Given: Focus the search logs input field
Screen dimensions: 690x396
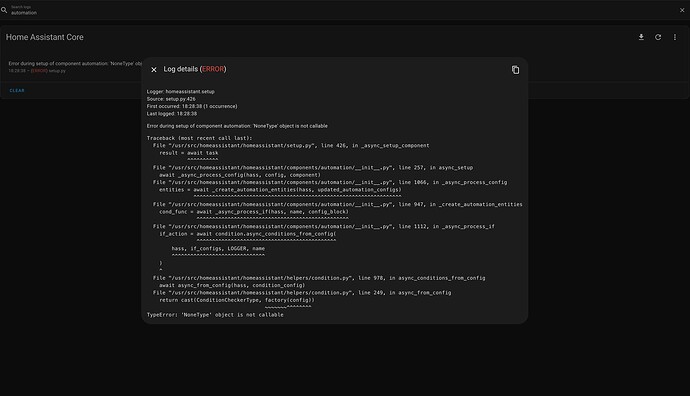Looking at the screenshot, I should point(343,10).
